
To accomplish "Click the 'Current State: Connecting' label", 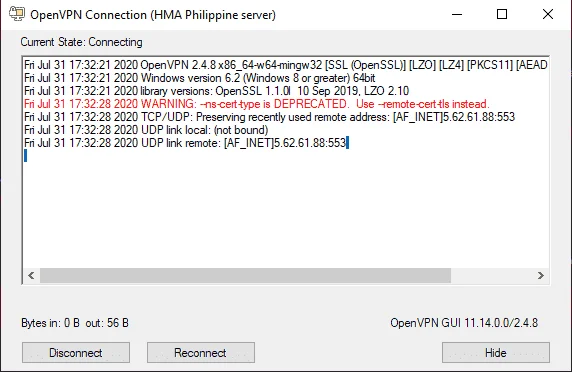I will click(81, 42).
